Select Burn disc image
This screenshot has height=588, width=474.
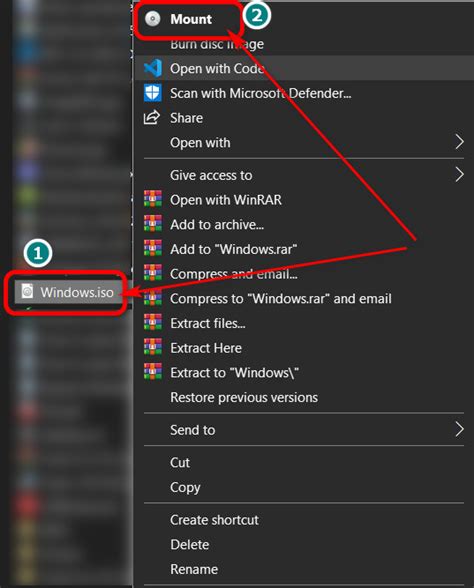tap(217, 44)
